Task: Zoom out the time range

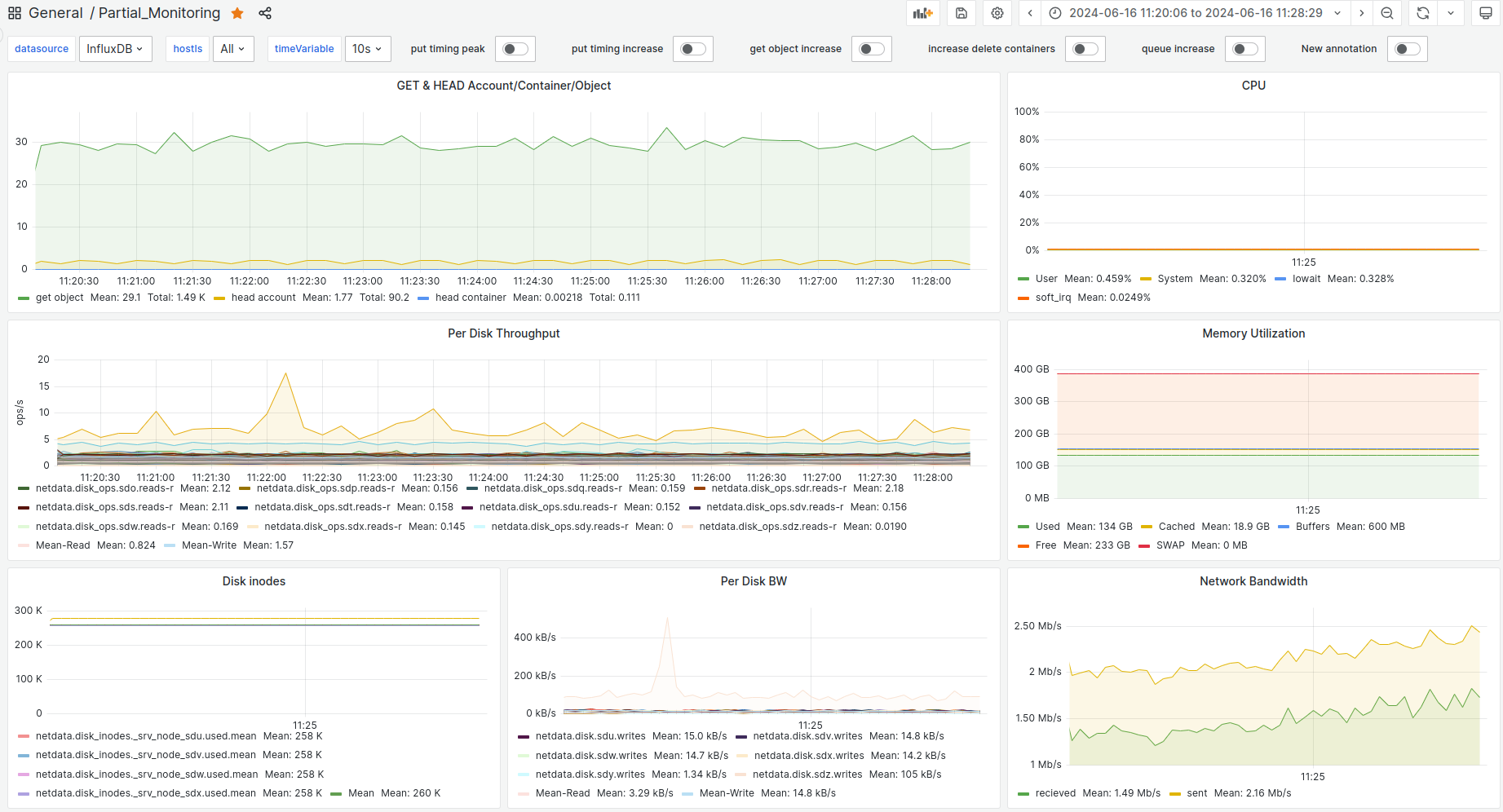Action: (x=1386, y=13)
